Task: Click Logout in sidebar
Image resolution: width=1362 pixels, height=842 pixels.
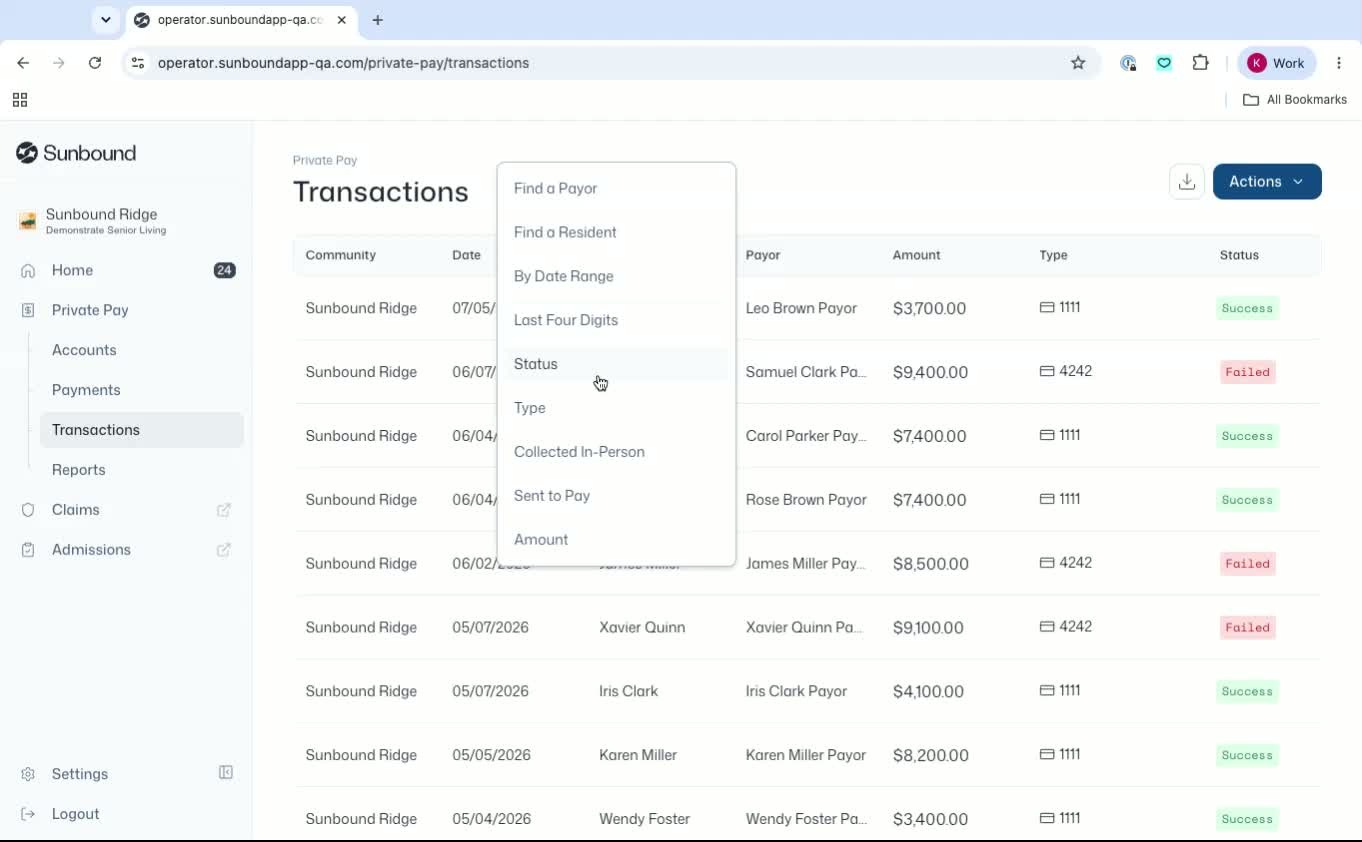Action: click(75, 814)
